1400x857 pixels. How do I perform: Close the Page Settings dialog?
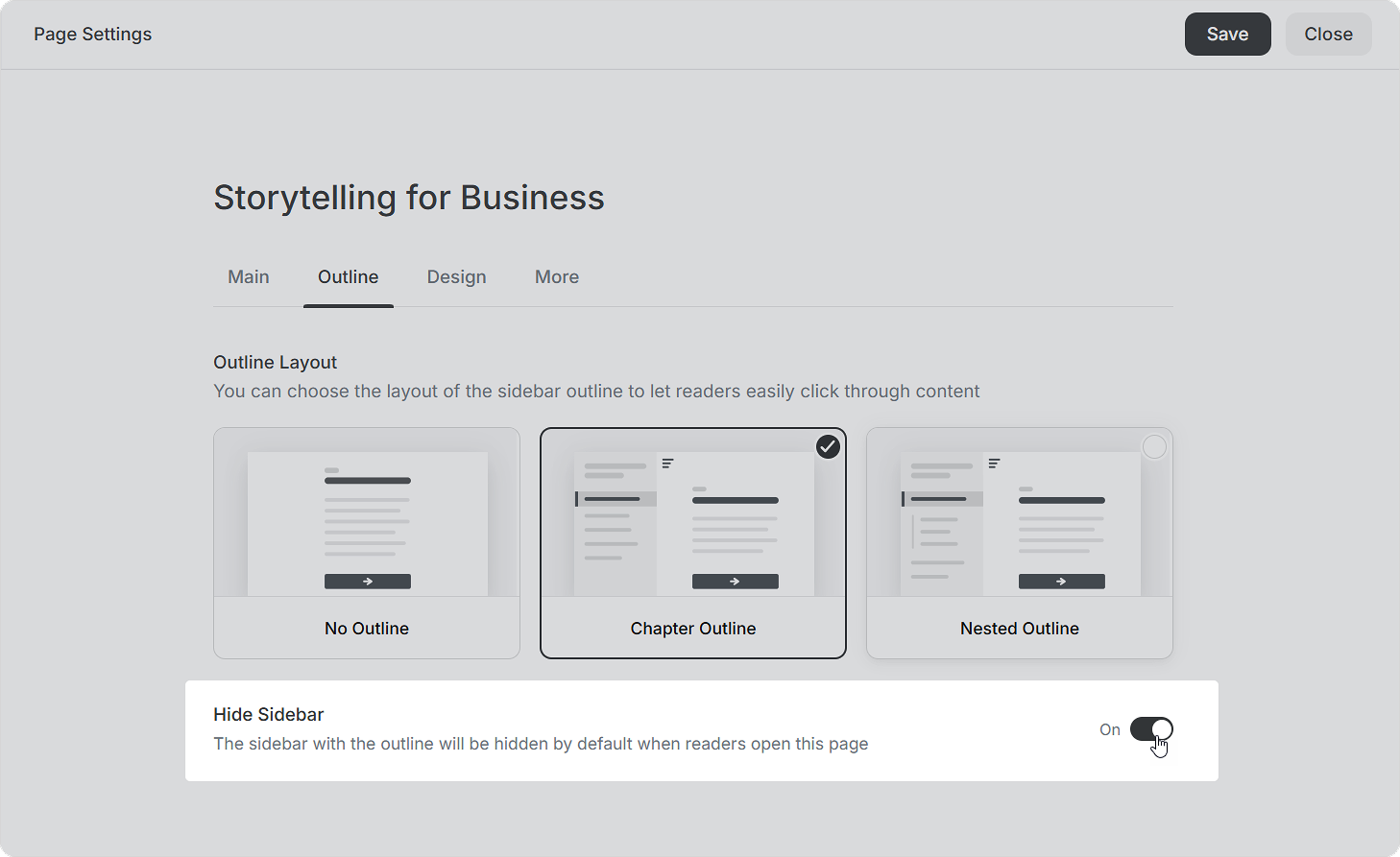[x=1328, y=35]
